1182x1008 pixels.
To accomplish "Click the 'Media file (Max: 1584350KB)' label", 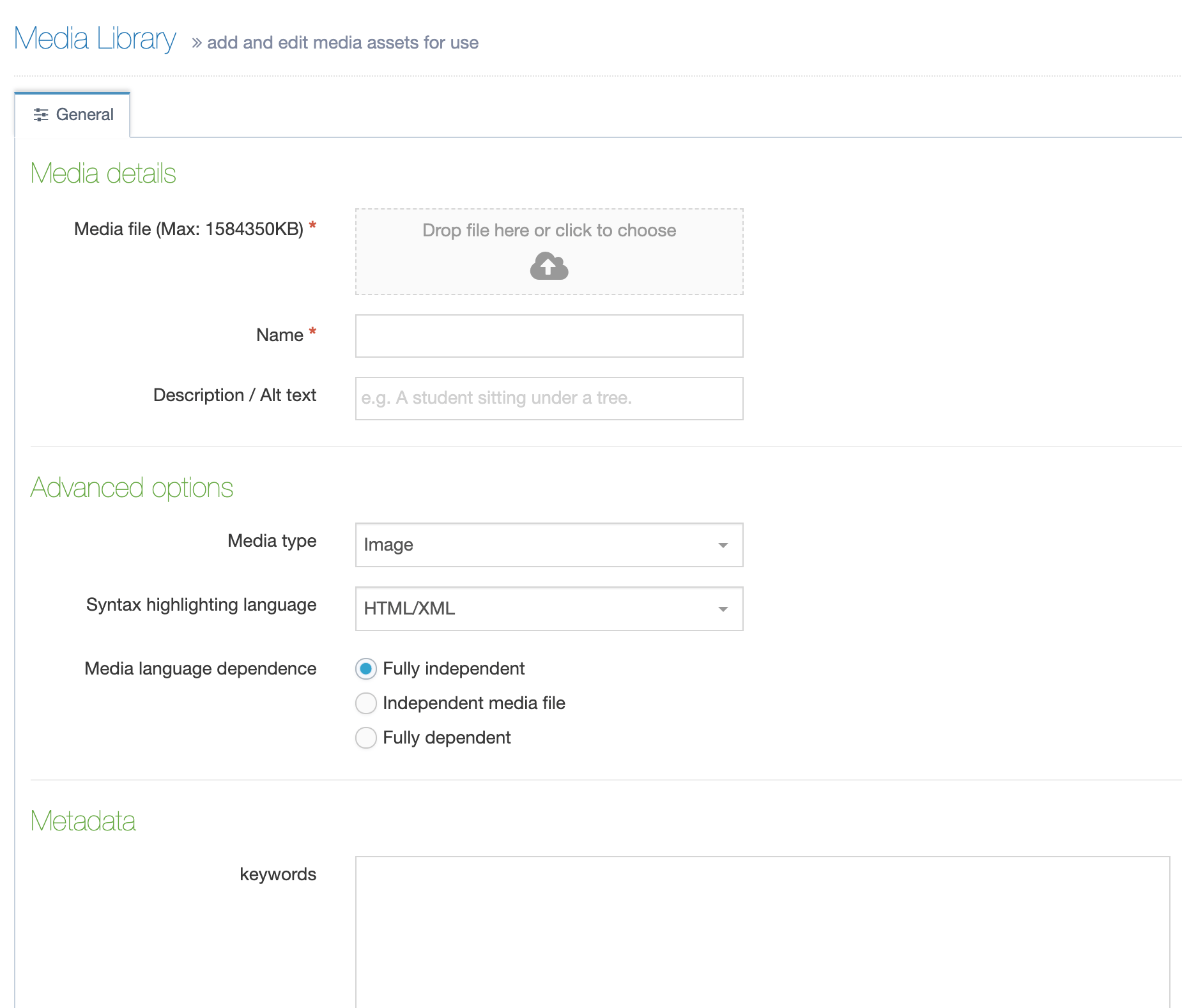I will pos(188,229).
